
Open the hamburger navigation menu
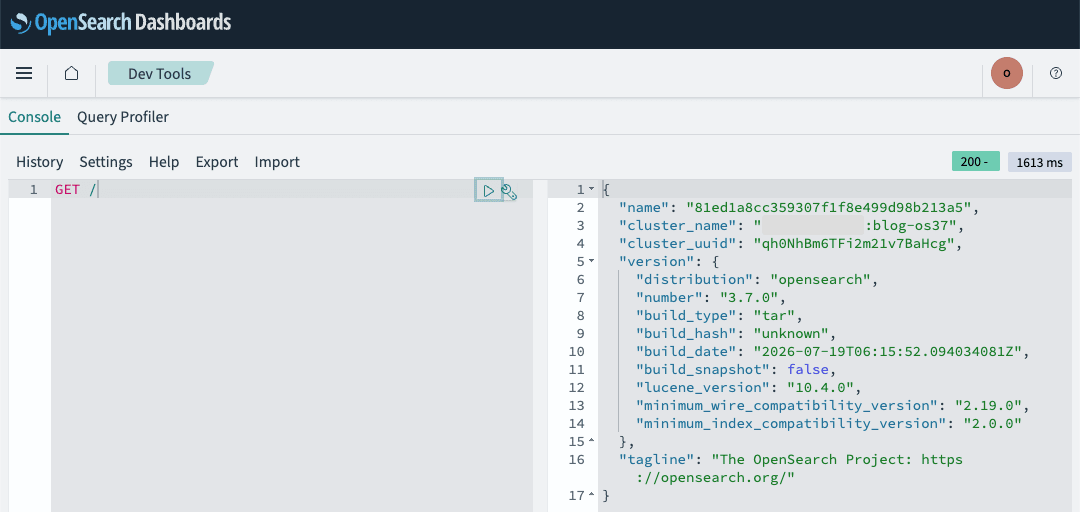click(24, 73)
